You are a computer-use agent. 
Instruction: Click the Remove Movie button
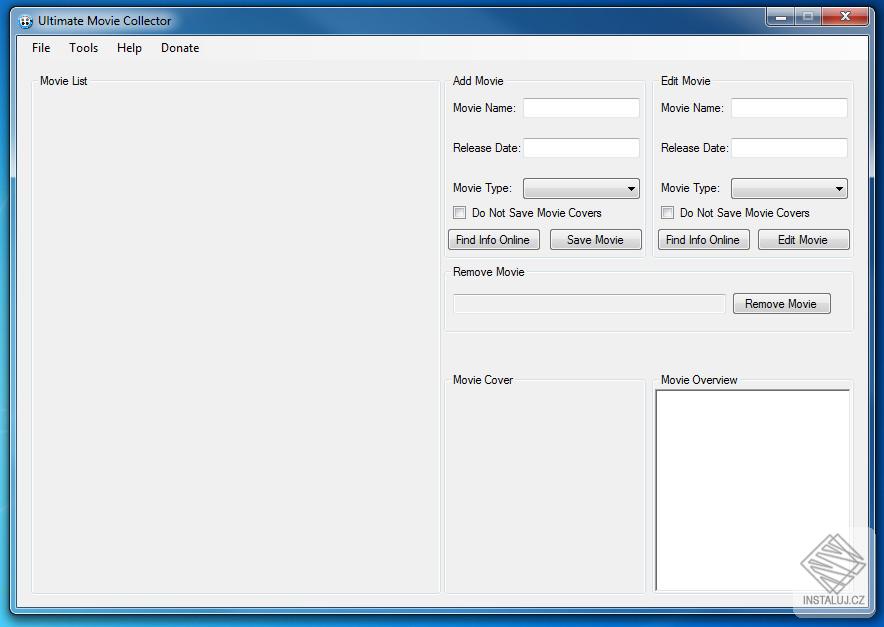(781, 303)
